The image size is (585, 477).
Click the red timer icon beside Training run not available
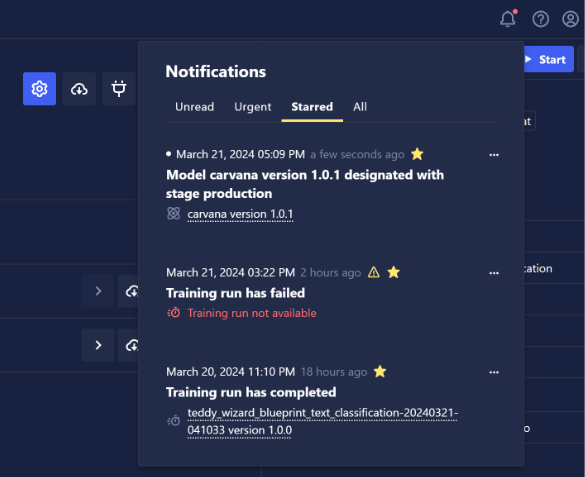174,313
